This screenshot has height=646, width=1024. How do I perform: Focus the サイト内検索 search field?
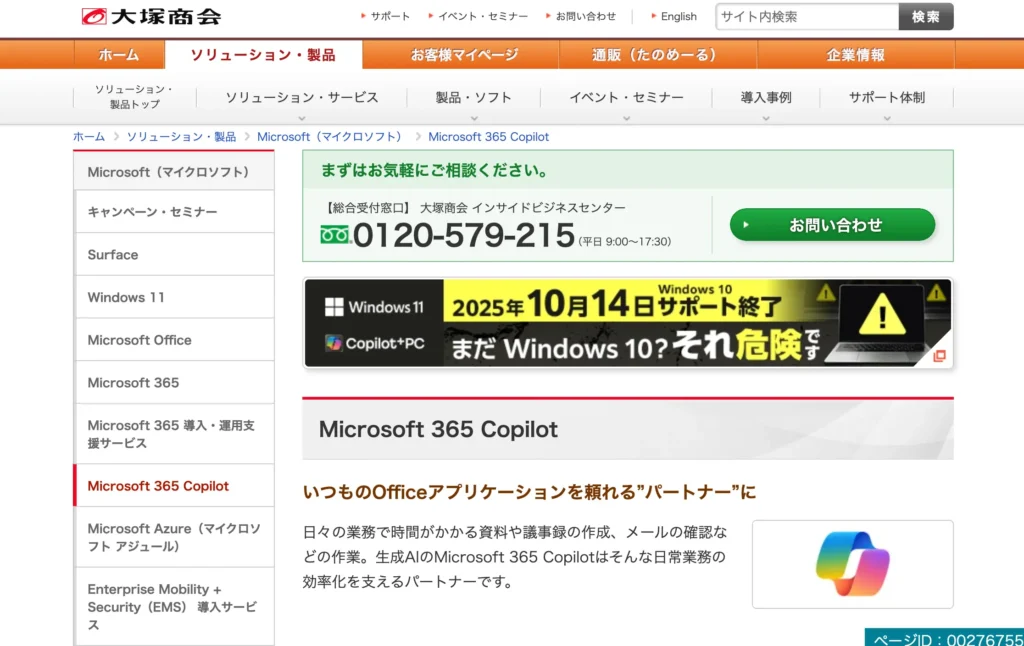[x=807, y=16]
